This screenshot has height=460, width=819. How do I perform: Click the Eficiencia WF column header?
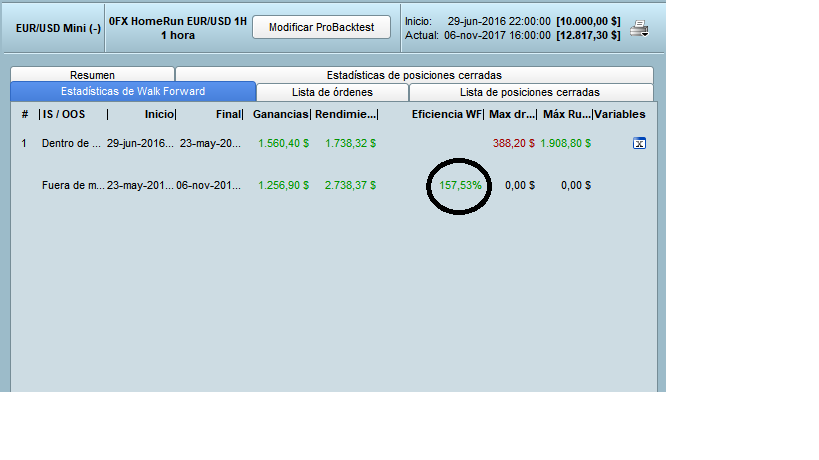click(x=447, y=114)
